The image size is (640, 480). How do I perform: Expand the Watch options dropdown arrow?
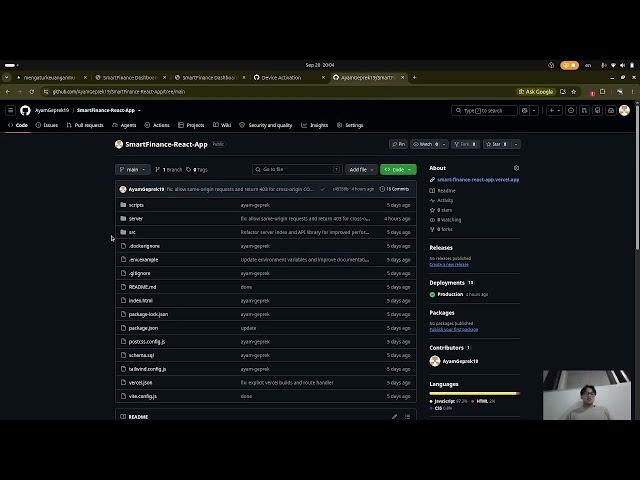[444, 144]
